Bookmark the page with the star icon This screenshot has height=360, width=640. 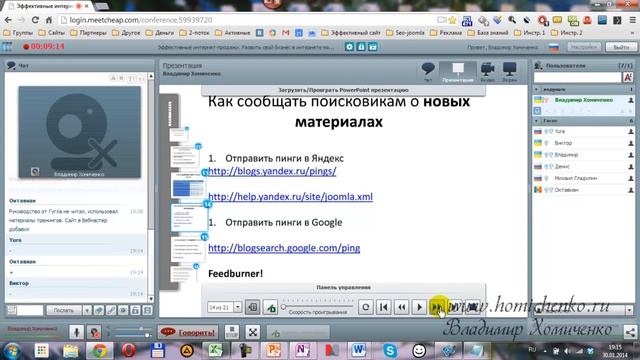coord(452,20)
